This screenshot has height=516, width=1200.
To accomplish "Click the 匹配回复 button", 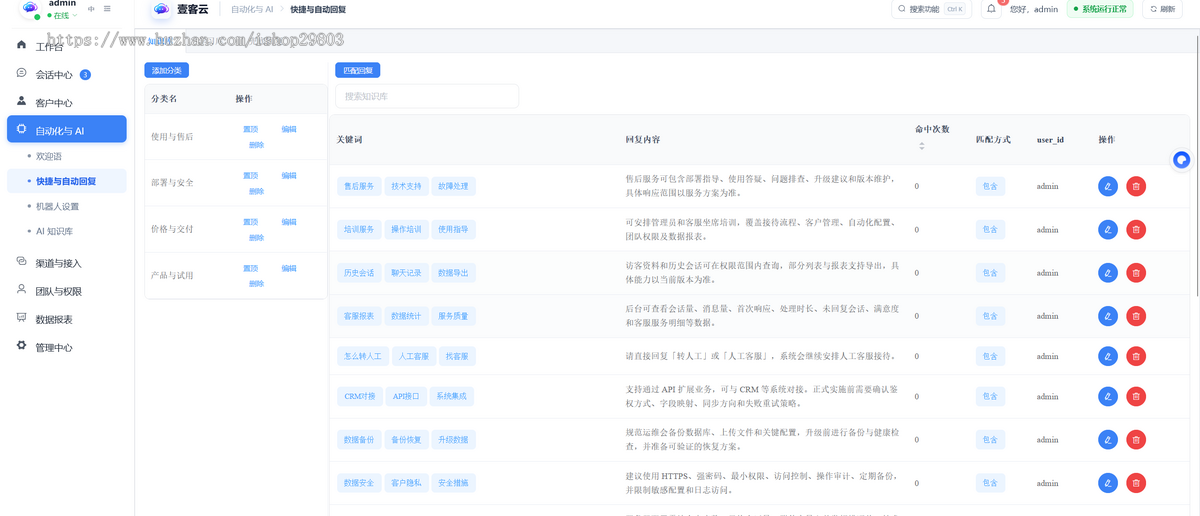I will pyautogui.click(x=357, y=70).
